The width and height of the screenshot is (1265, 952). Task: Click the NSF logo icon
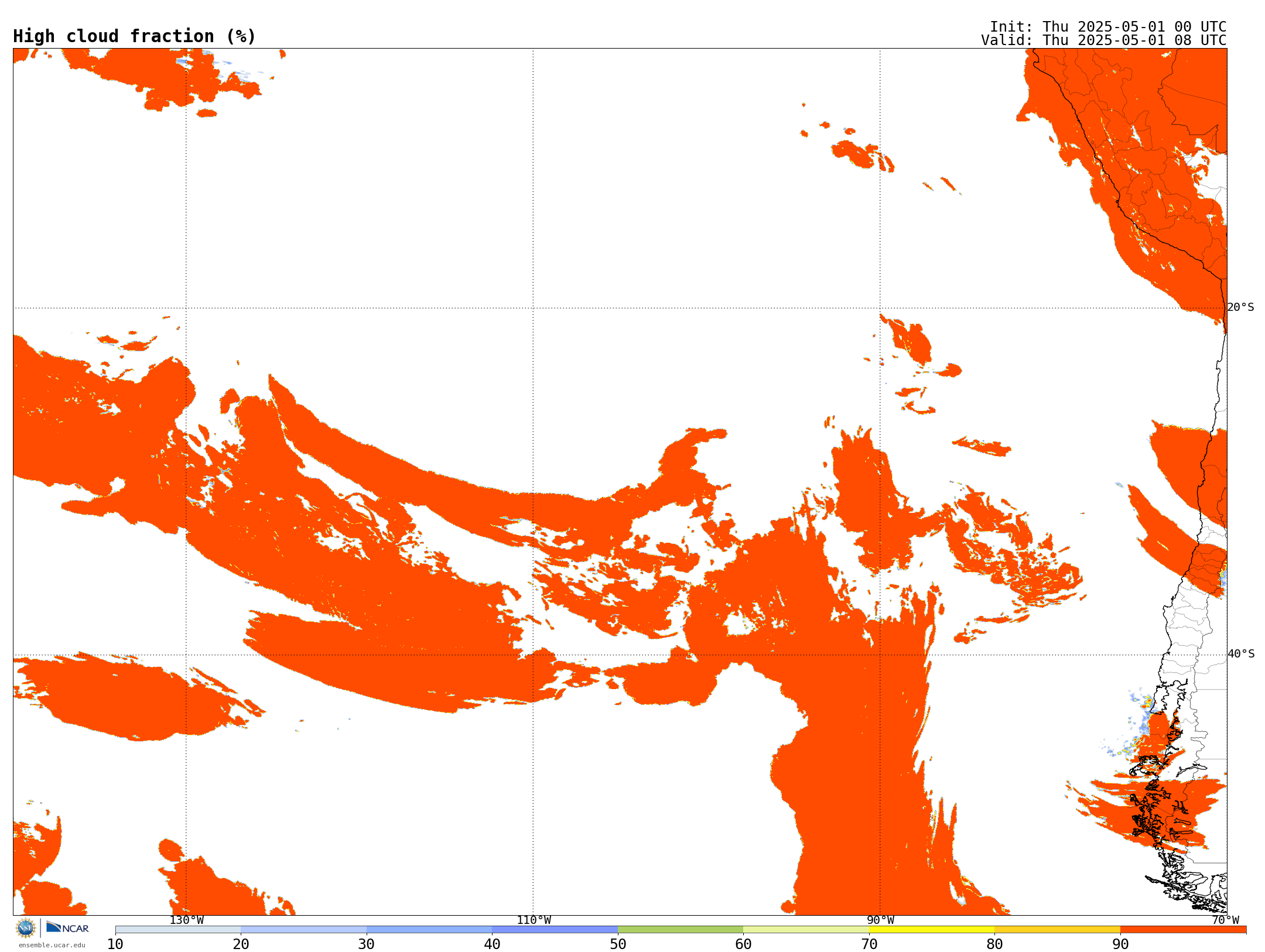[26, 928]
